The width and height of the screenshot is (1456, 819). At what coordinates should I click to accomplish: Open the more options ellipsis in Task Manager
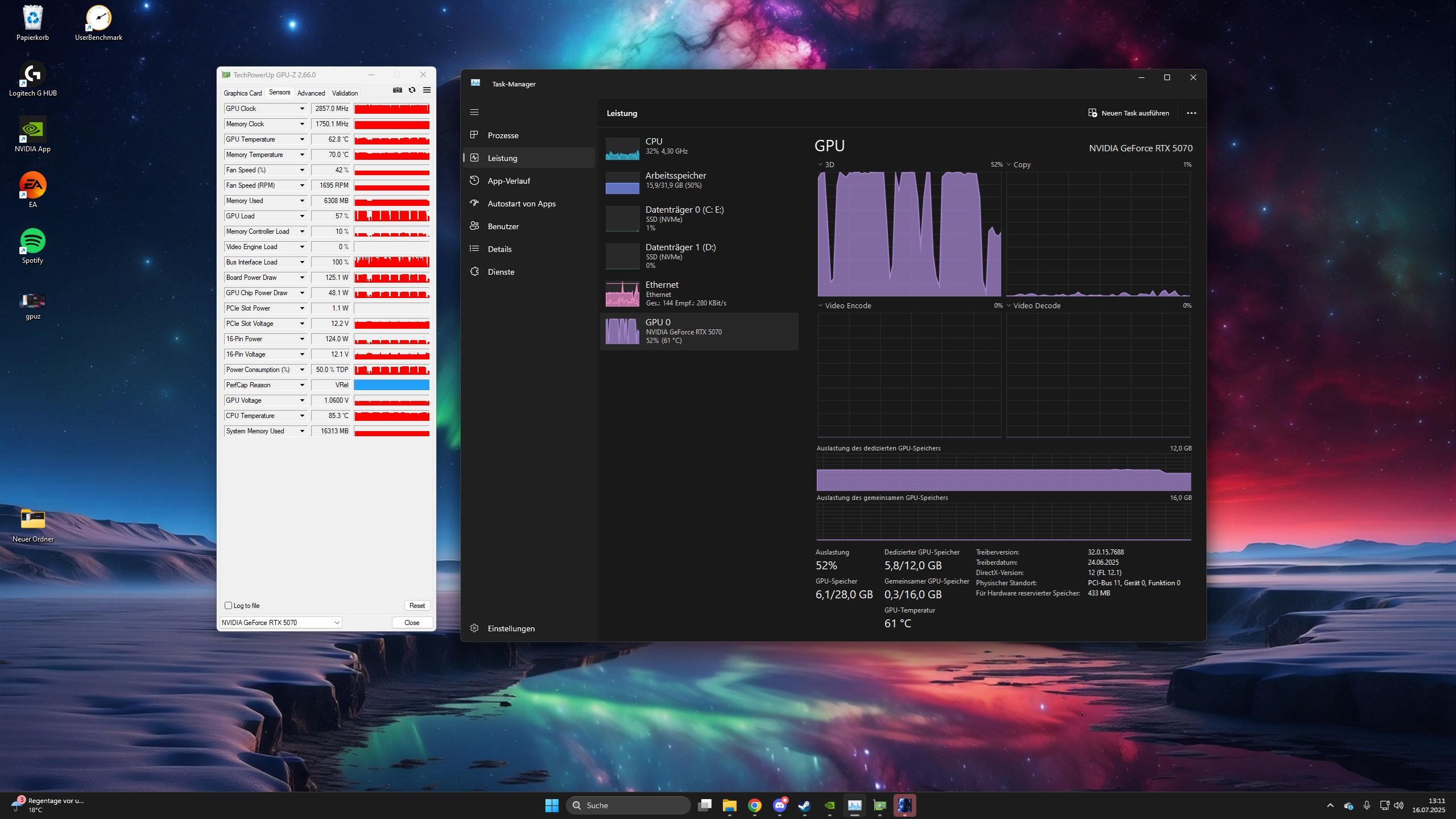tap(1191, 113)
